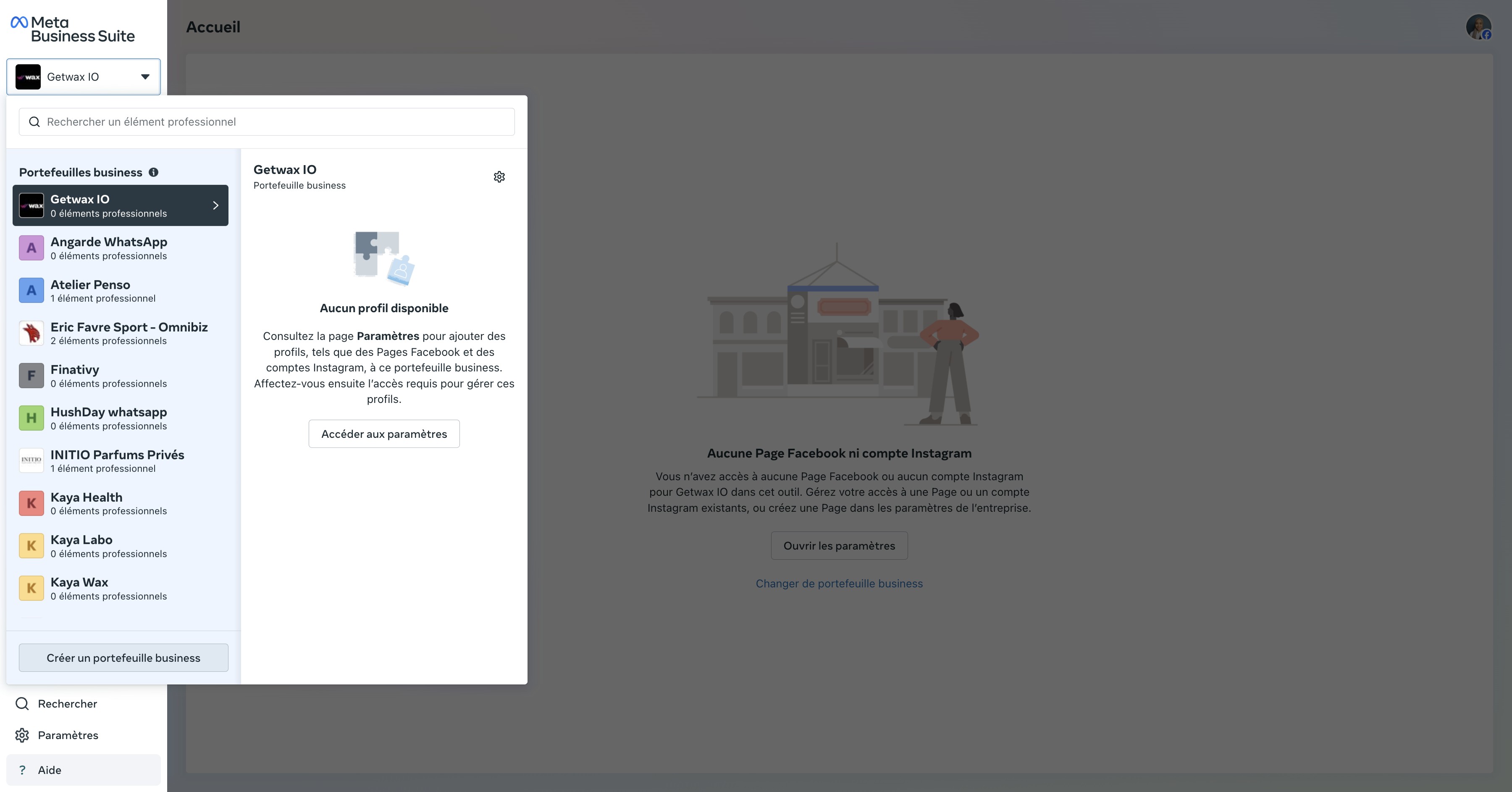This screenshot has height=792, width=1512.
Task: Select Kaya Labo portfolio
Action: 120,546
